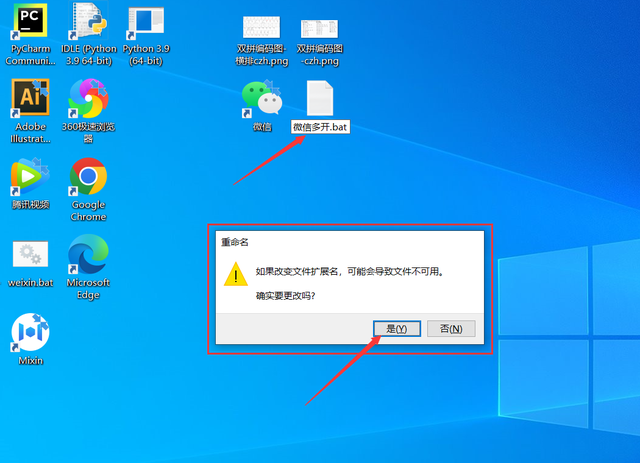Confirm rename with 是(Y) button

pos(397,328)
